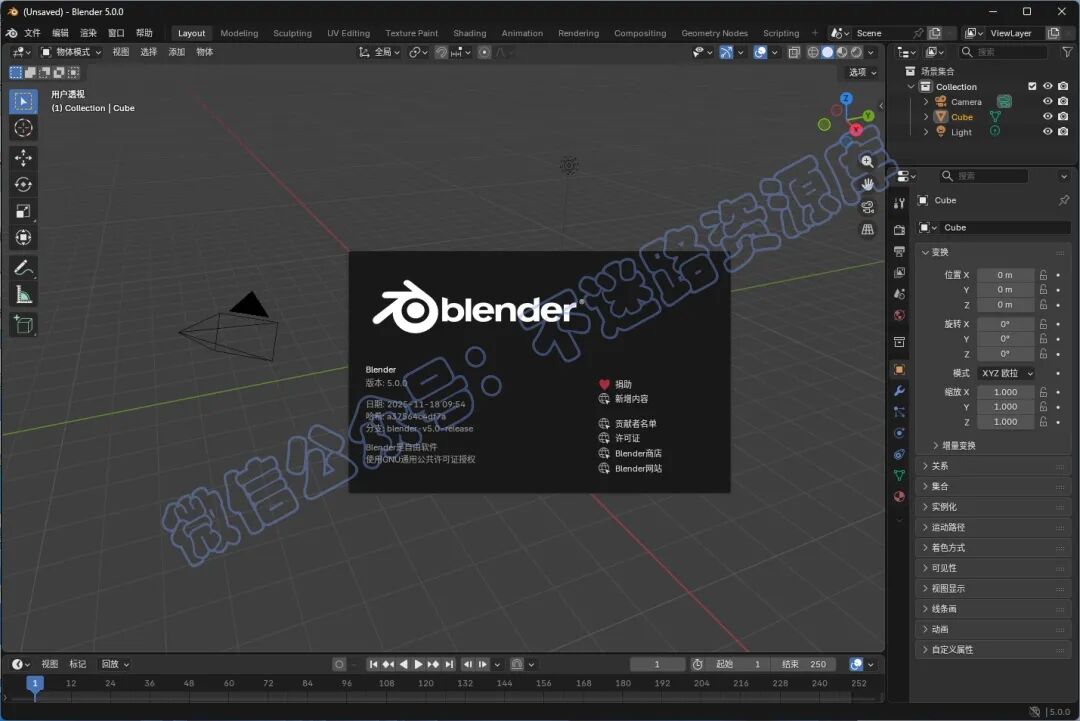Viewport: 1080px width, 721px height.
Task: Select the Add Cube tool
Action: (x=23, y=324)
